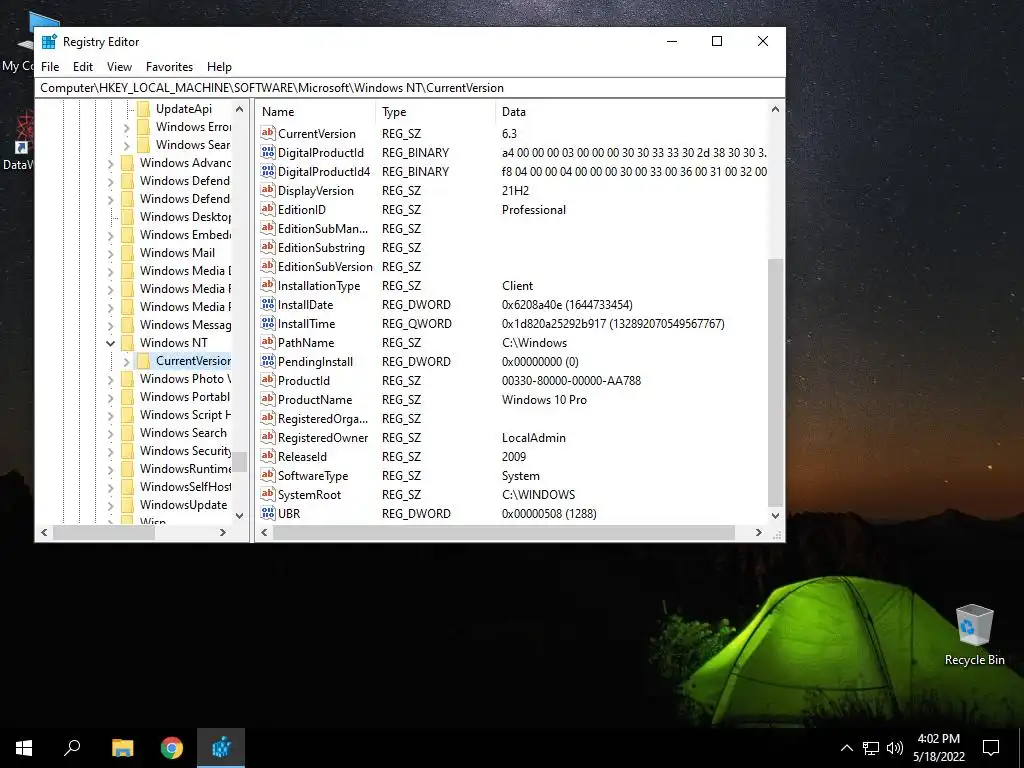Click the values pane horizontal scrollbar thumb

[x=504, y=533]
